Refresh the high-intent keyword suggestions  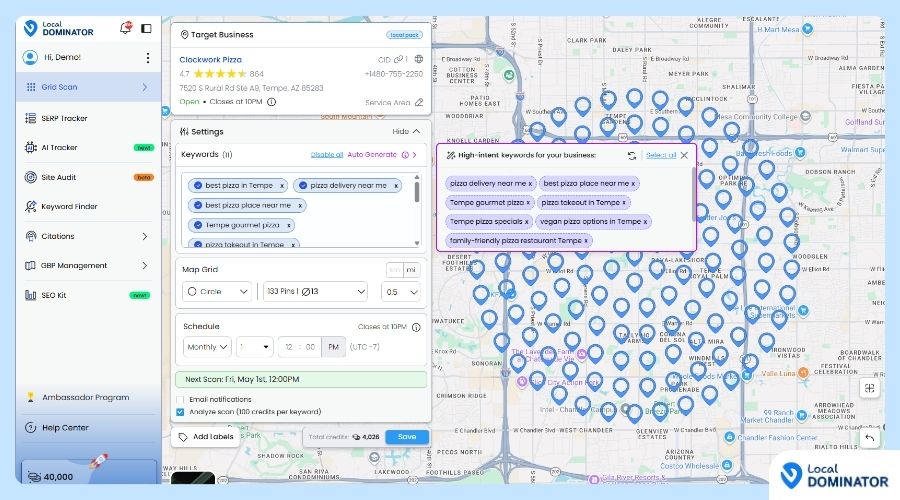click(x=631, y=156)
